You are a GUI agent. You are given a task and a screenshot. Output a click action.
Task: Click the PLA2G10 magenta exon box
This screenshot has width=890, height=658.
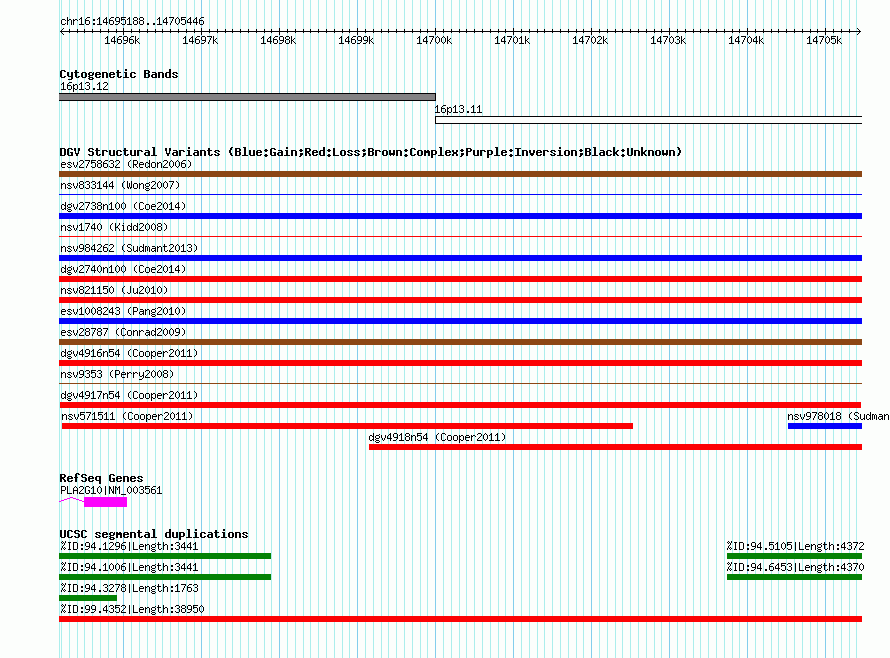[x=106, y=502]
